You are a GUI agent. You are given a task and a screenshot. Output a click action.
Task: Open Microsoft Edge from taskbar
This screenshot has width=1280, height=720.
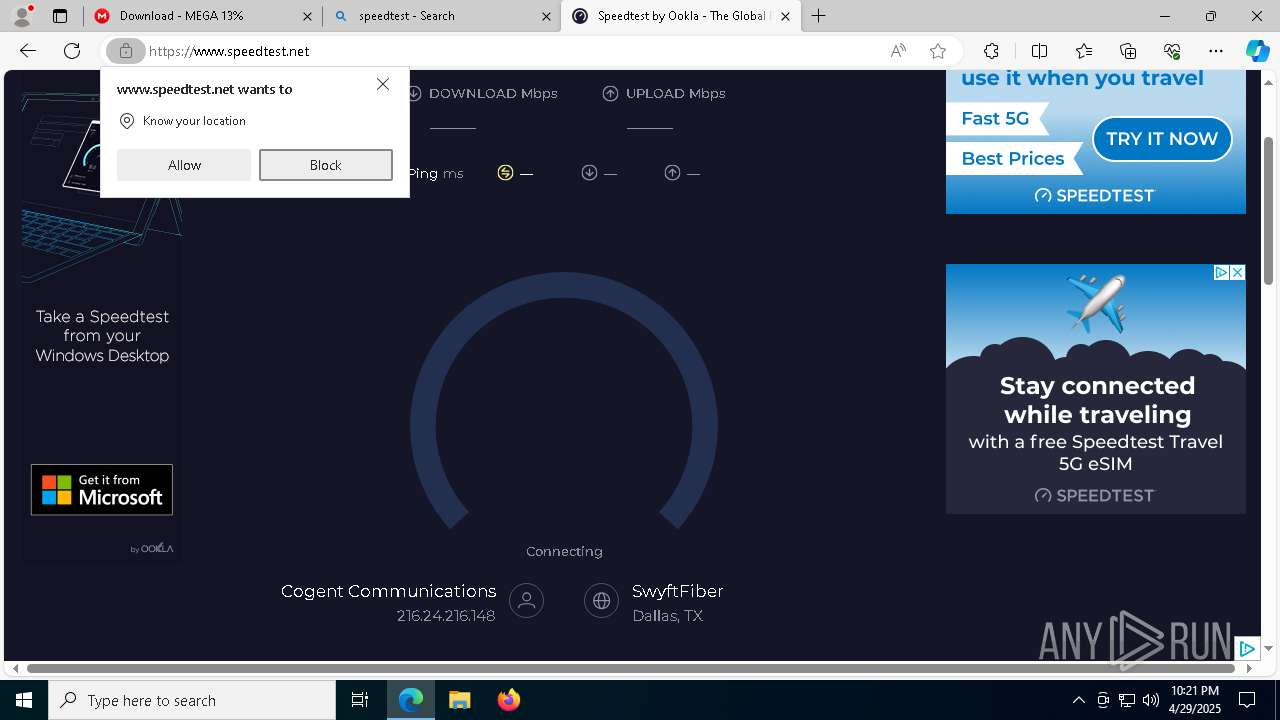(411, 700)
